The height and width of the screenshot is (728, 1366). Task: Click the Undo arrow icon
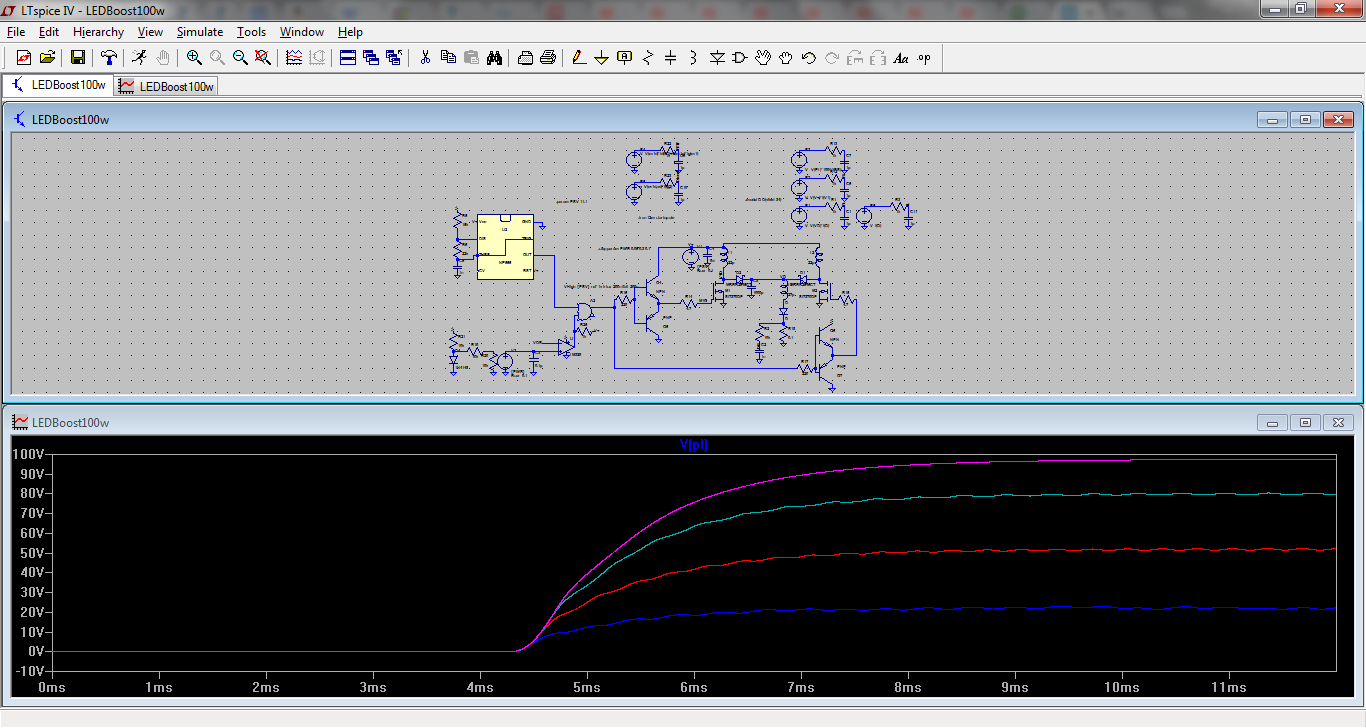(x=808, y=58)
